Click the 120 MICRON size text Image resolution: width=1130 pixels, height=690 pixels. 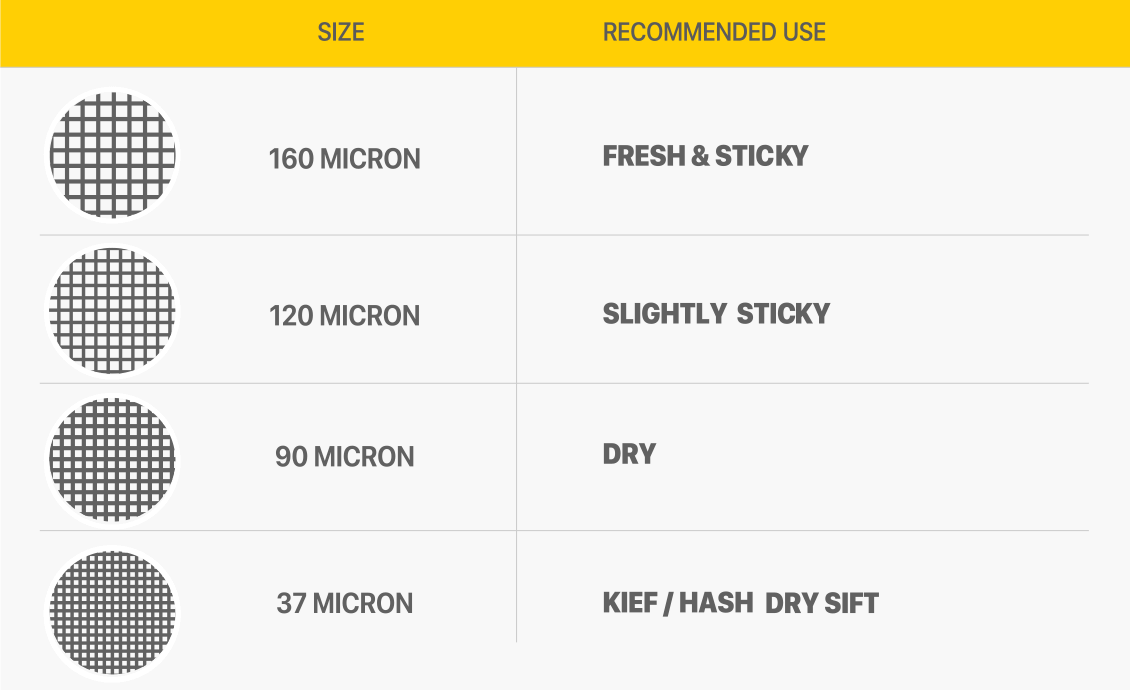pos(344,316)
